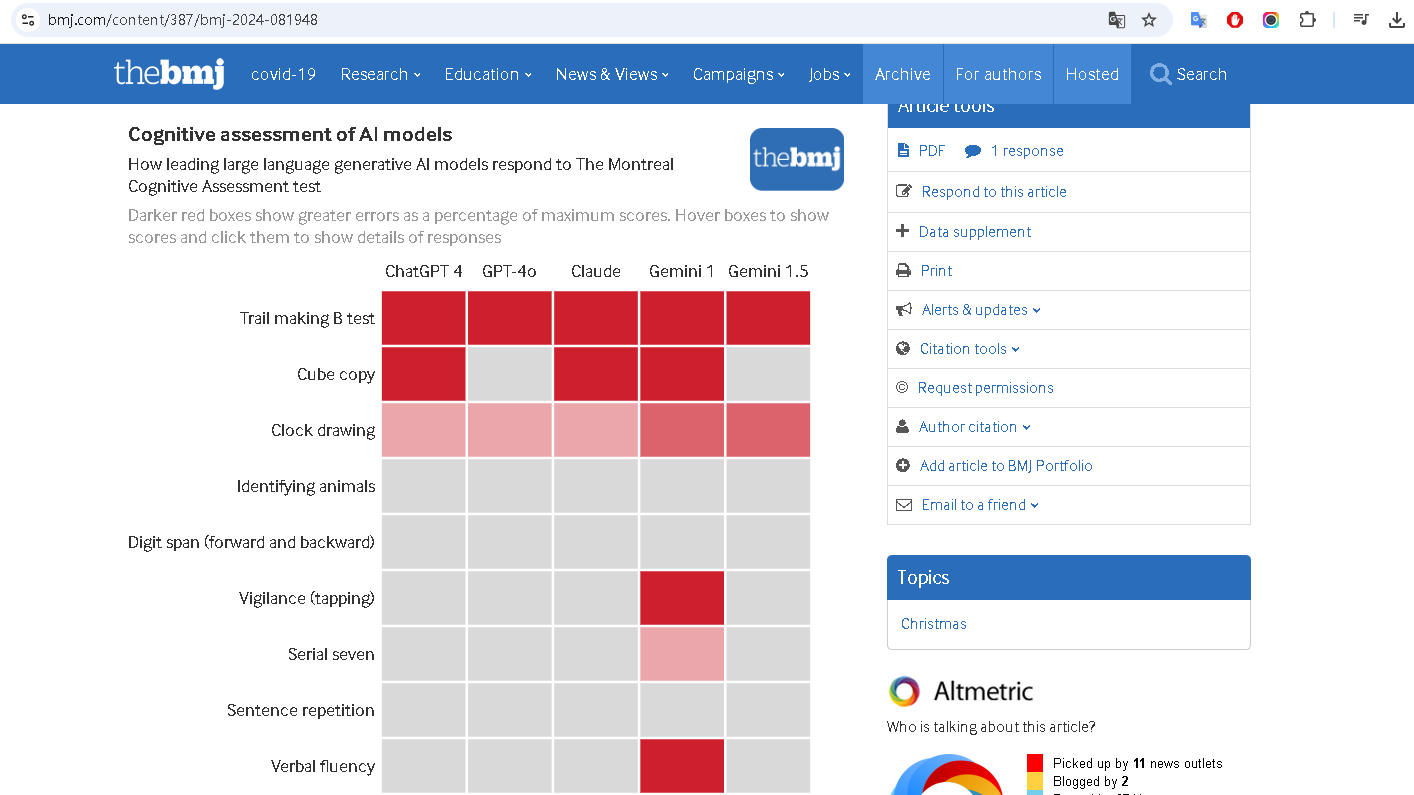Image resolution: width=1414 pixels, height=795 pixels.
Task: Bookmark this page with the star icon
Action: pyautogui.click(x=1149, y=20)
